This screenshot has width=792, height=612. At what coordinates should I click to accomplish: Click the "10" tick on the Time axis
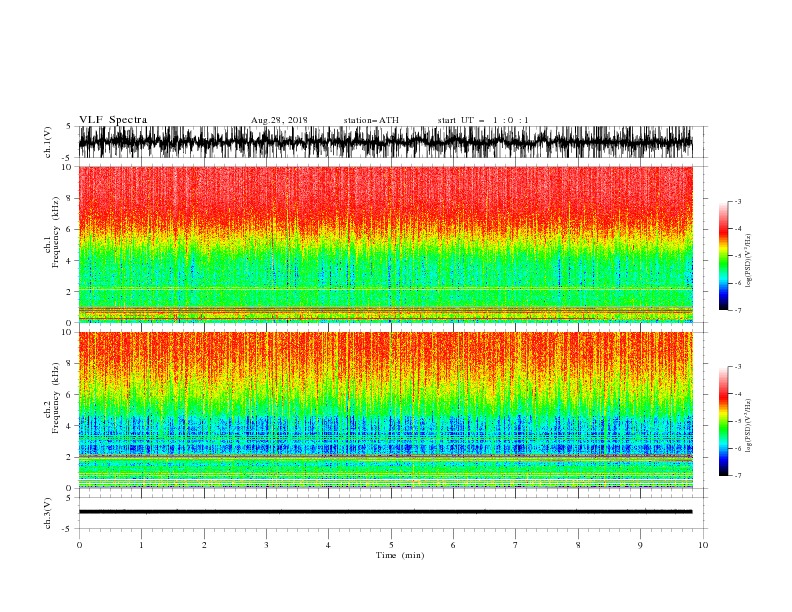pos(703,545)
